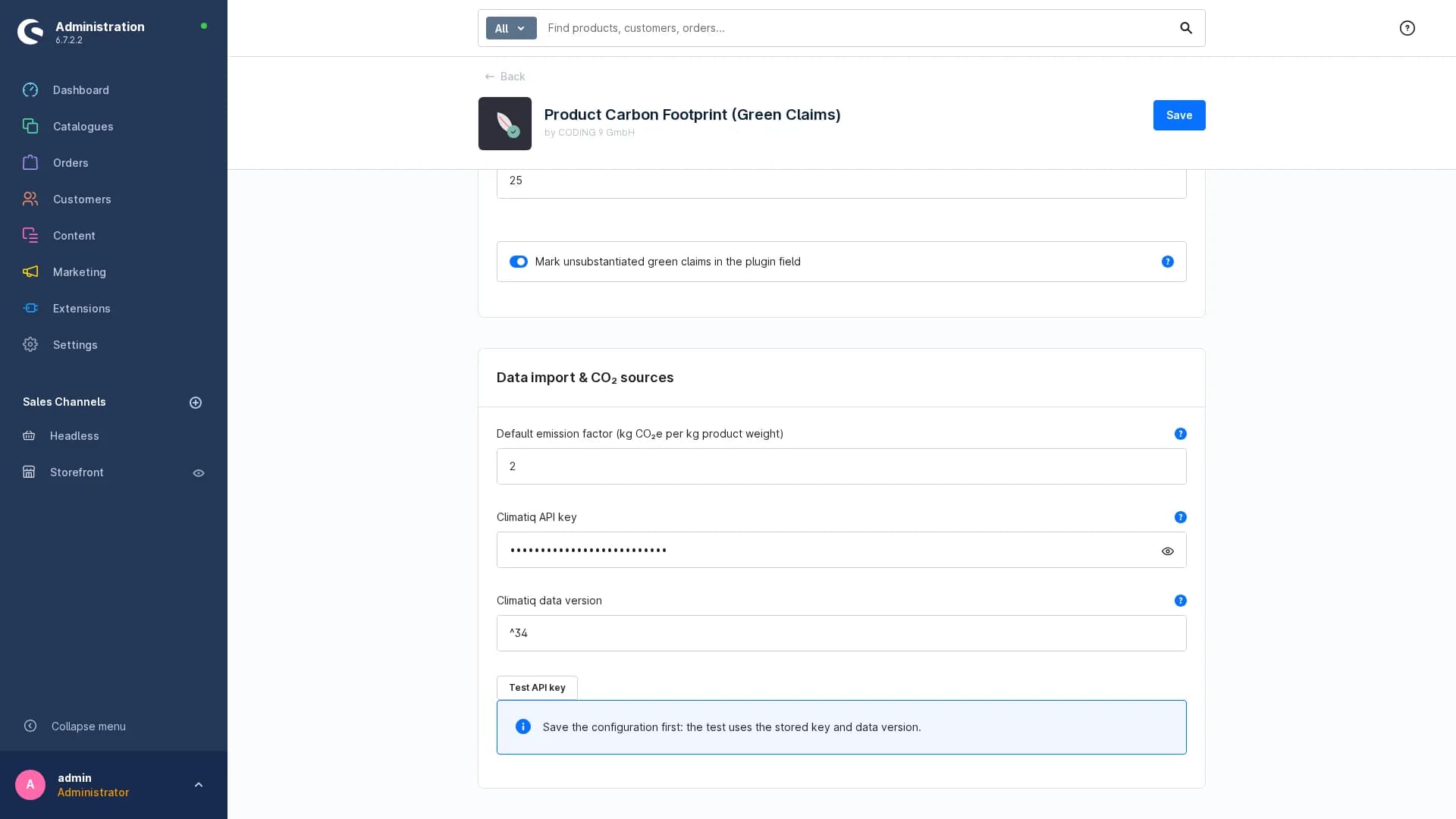This screenshot has height=819, width=1456.
Task: Click the Customers people icon
Action: tap(30, 199)
